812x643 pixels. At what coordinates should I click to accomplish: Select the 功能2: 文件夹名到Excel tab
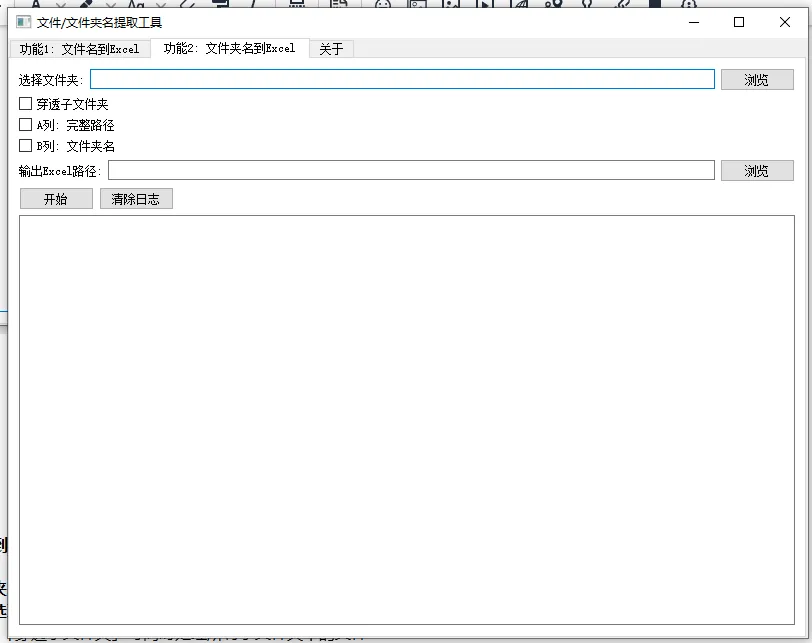click(229, 48)
